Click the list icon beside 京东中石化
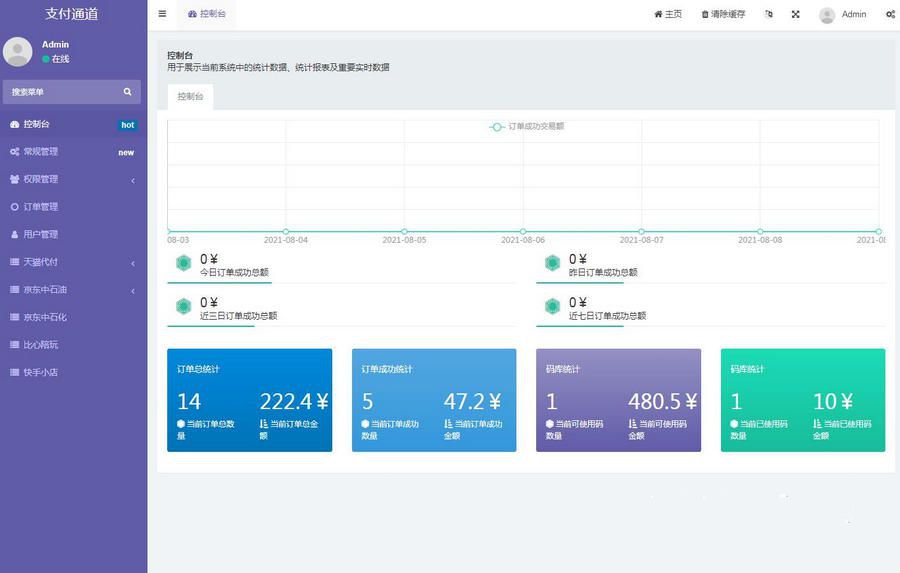 pos(14,317)
